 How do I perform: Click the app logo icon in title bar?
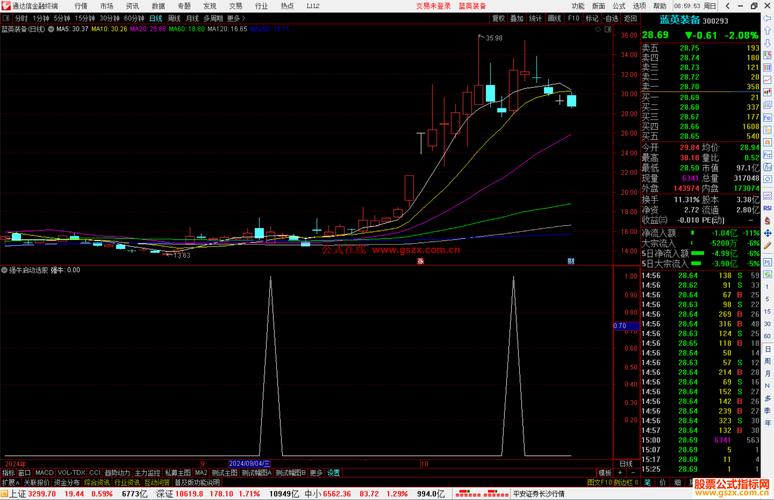click(5, 5)
